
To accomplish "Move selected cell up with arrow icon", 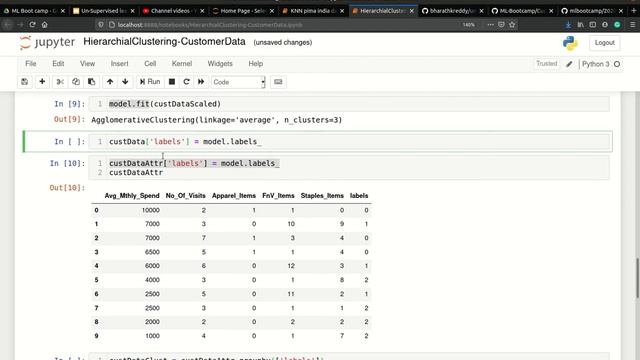I will (x=110, y=82).
